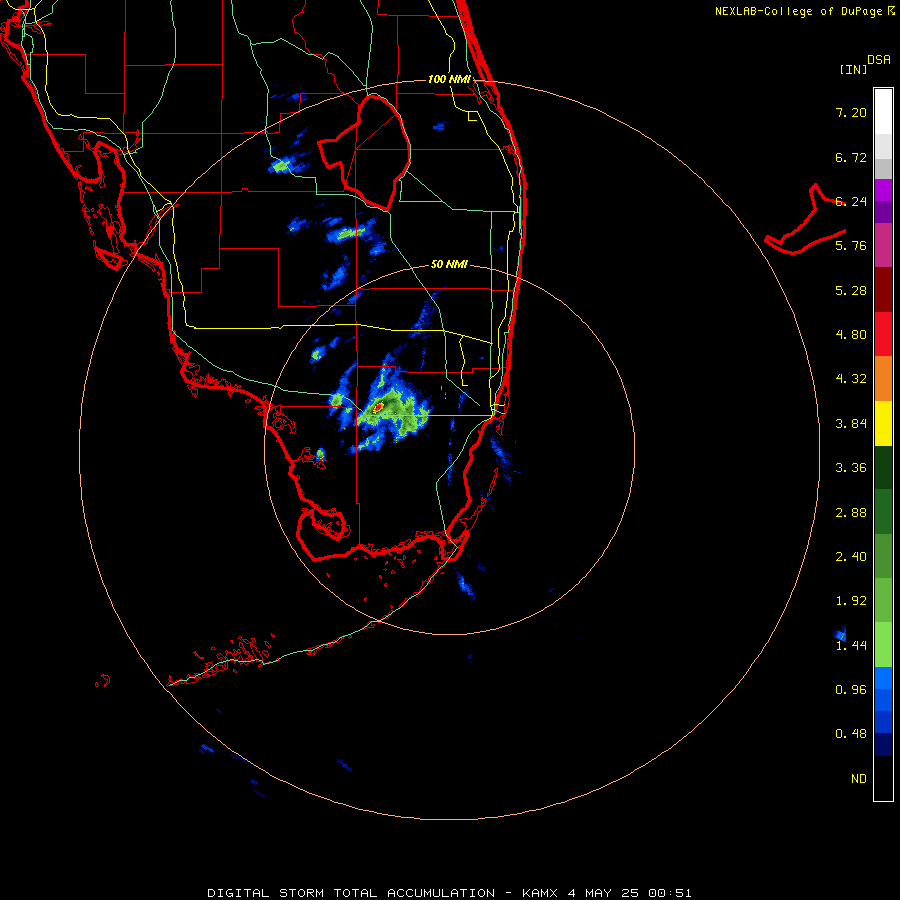The width and height of the screenshot is (900, 900).
Task: Click the 6.24 legend value
Action: pyautogui.click(x=851, y=201)
